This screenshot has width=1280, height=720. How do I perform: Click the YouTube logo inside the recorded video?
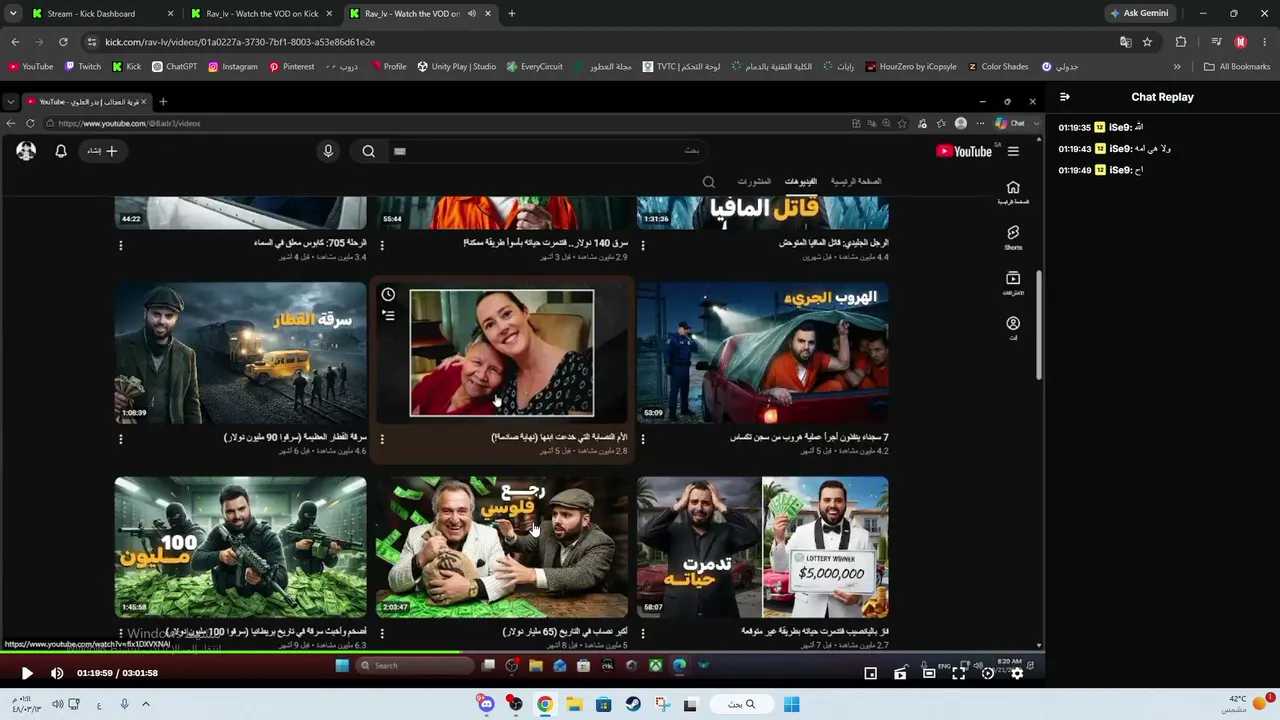point(964,151)
